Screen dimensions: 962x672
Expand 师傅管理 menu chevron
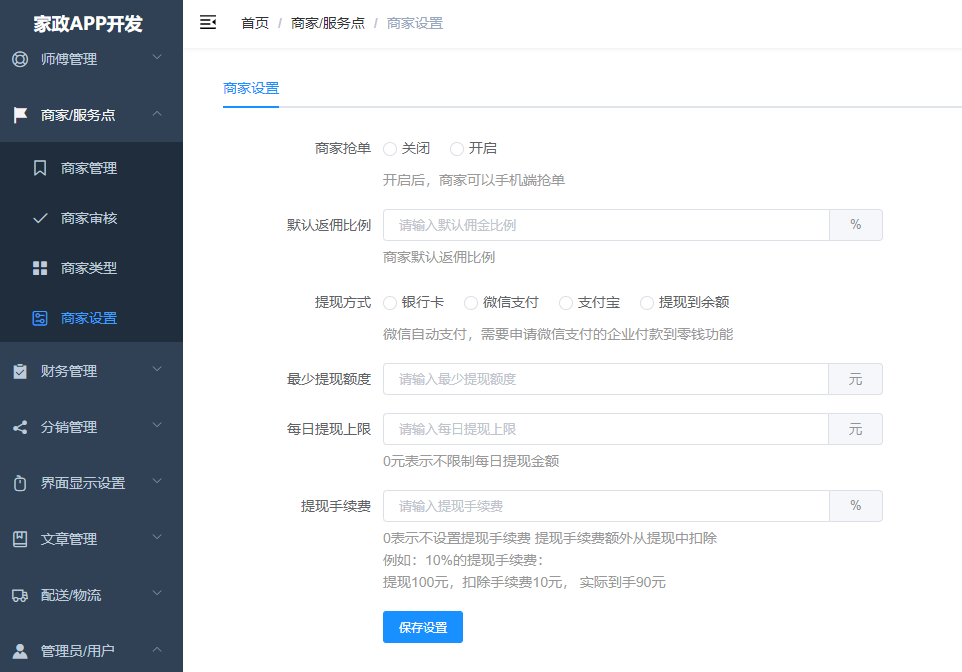157,57
